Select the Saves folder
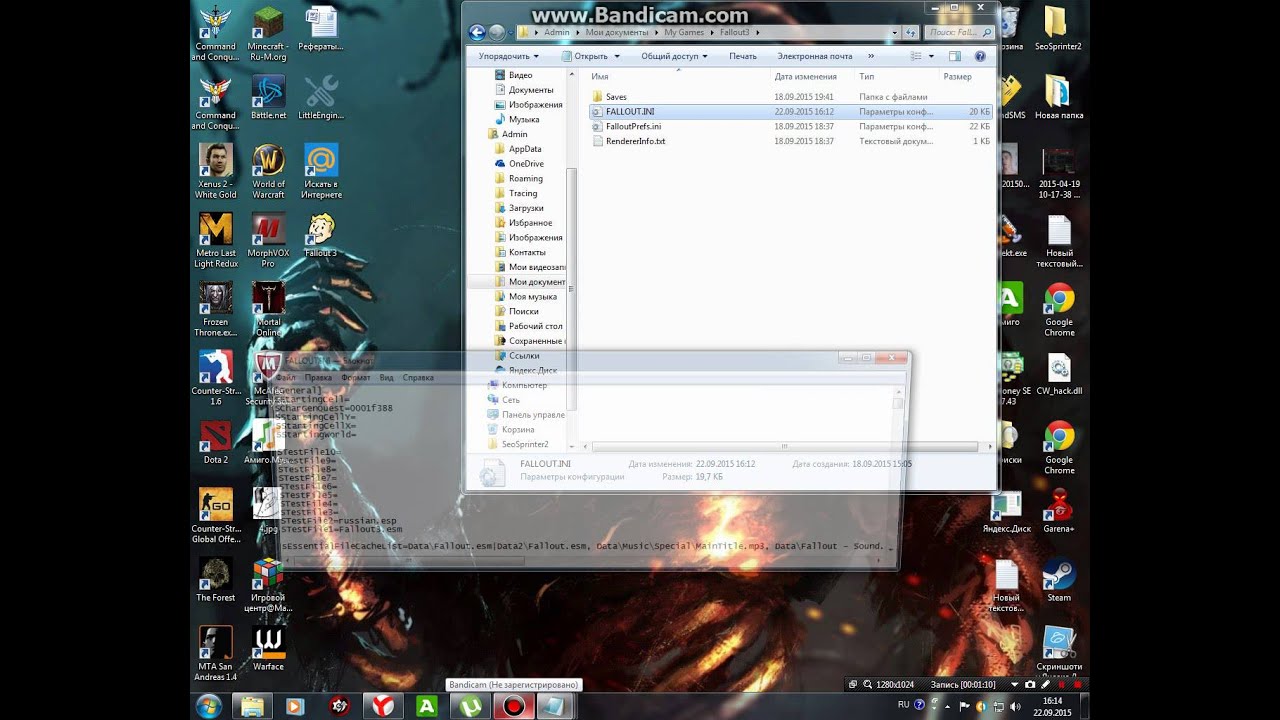The width and height of the screenshot is (1280, 720). pos(616,97)
